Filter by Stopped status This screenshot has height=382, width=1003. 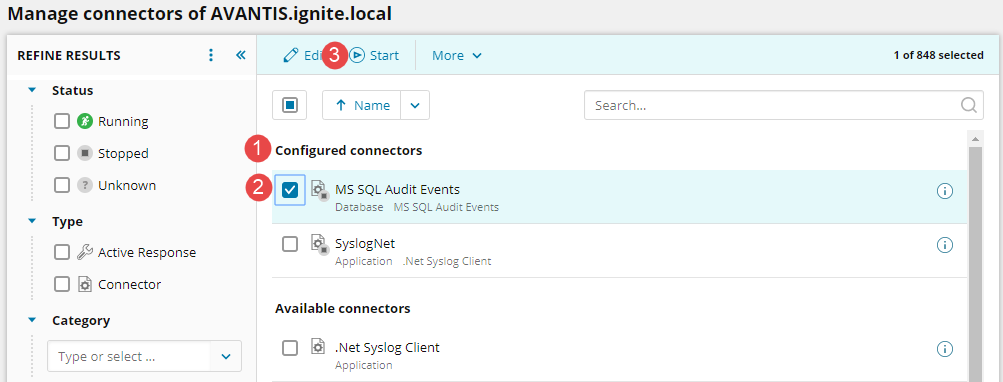pyautogui.click(x=61, y=154)
